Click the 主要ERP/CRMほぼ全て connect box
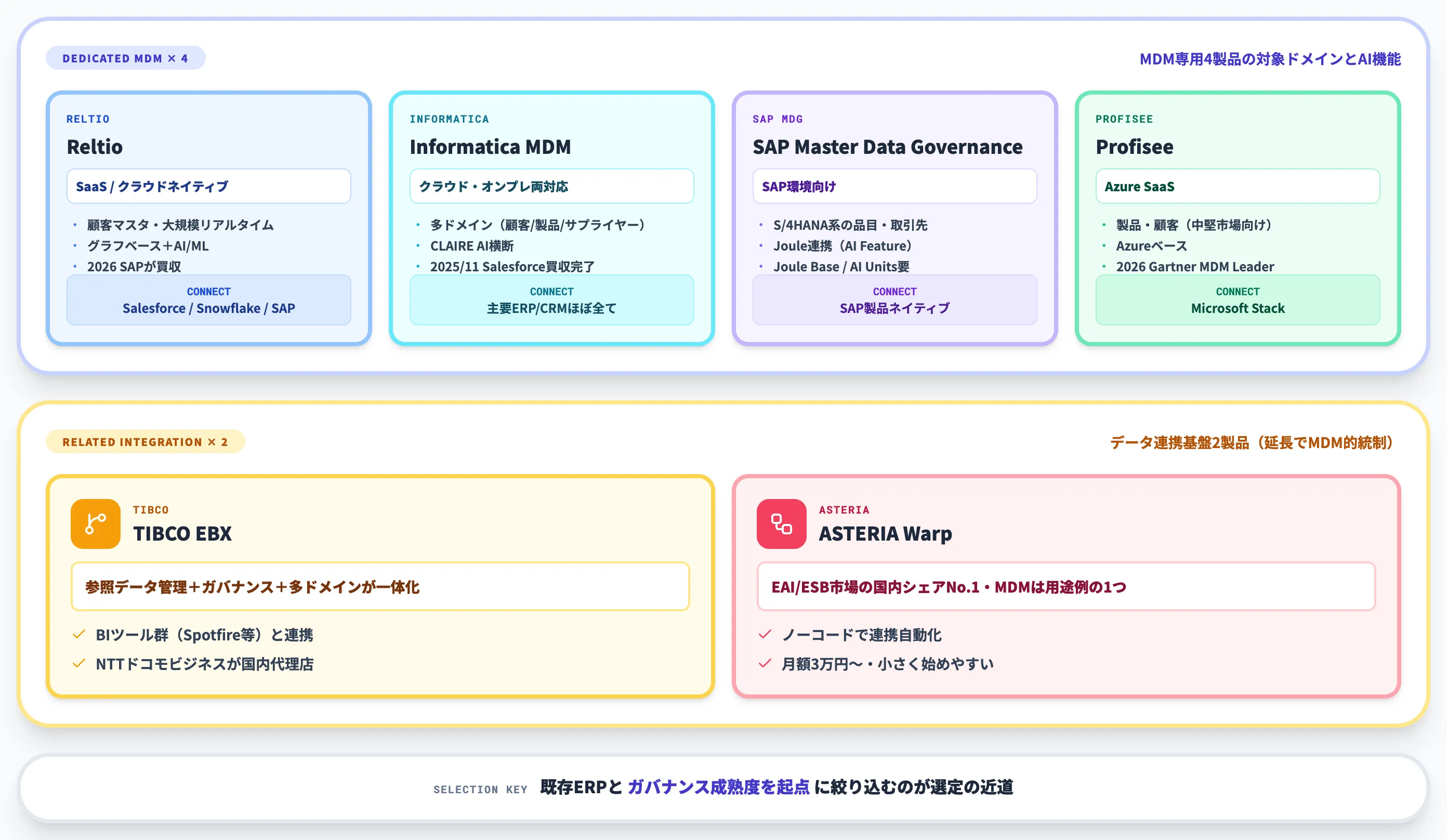1447x840 pixels. [x=552, y=300]
